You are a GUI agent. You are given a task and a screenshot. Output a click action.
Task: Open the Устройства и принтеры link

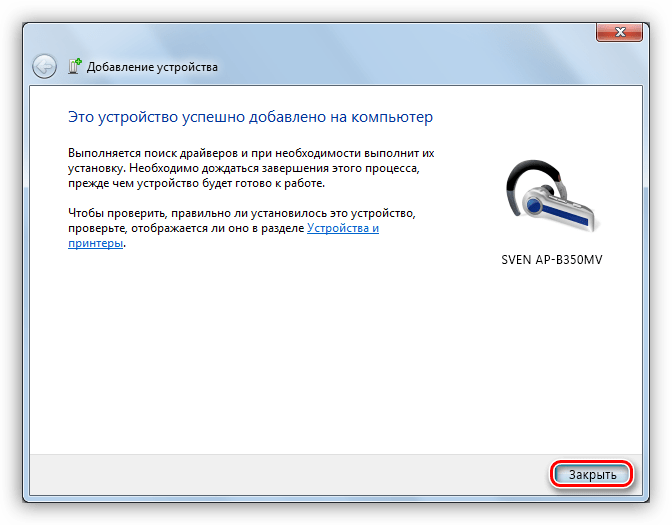[x=343, y=228]
